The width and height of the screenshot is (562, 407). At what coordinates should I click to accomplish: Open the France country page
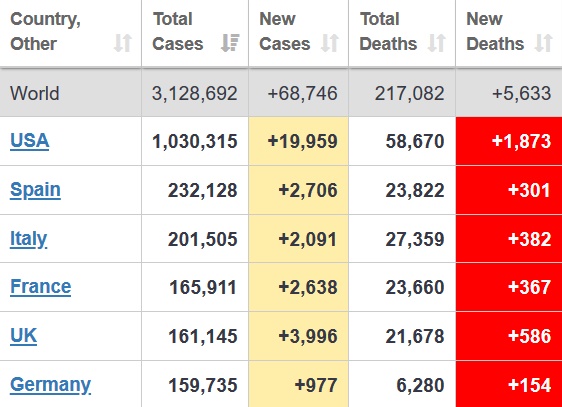coord(41,287)
